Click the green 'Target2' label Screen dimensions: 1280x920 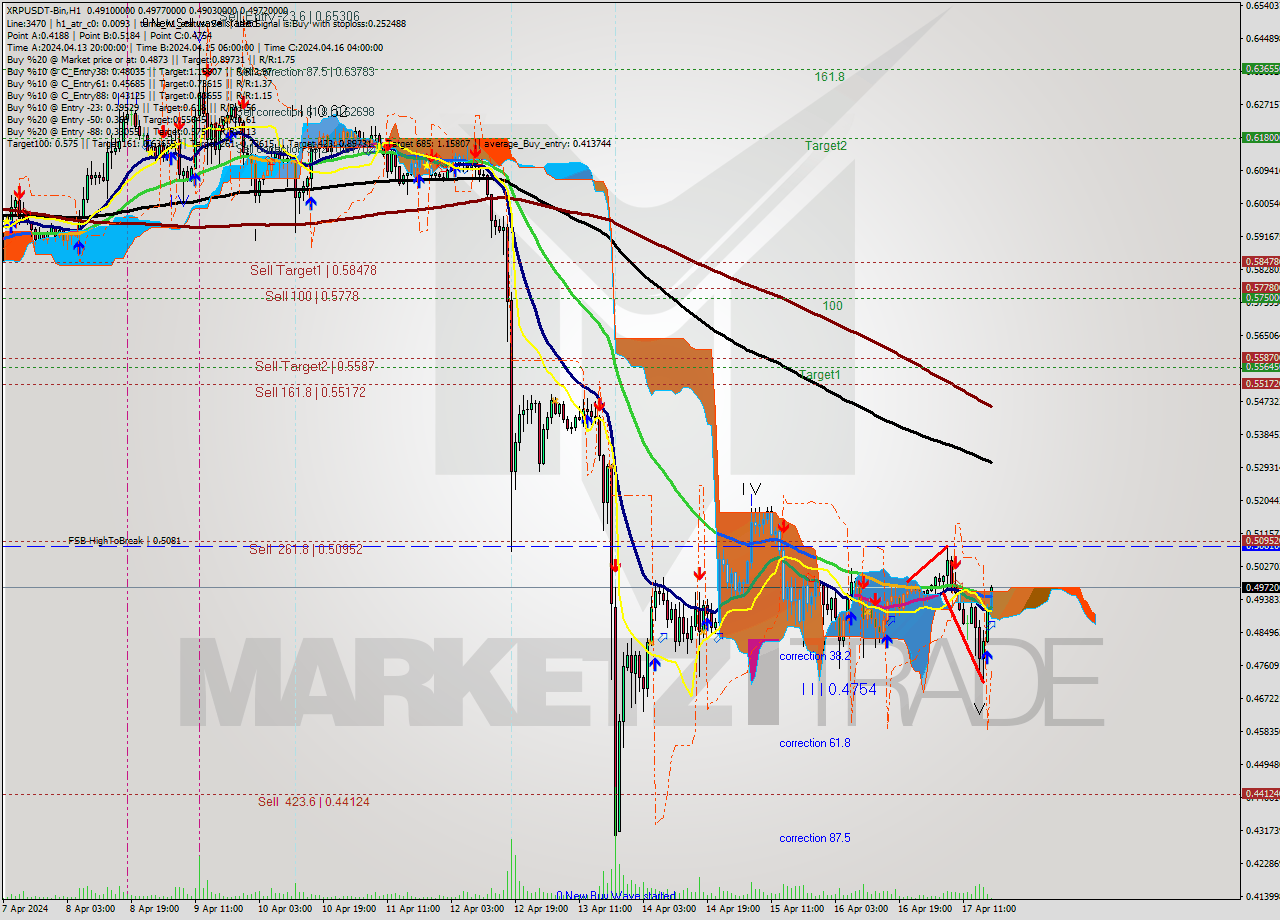(826, 145)
